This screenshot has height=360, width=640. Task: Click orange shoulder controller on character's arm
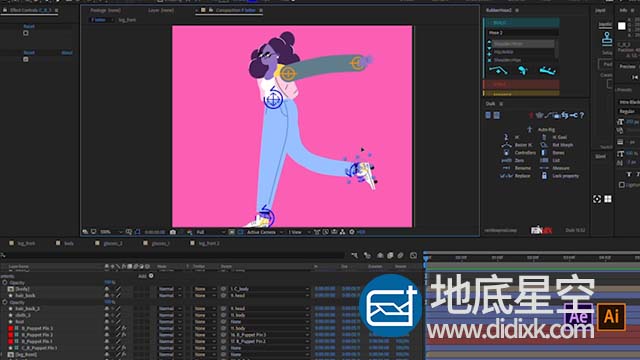click(288, 74)
